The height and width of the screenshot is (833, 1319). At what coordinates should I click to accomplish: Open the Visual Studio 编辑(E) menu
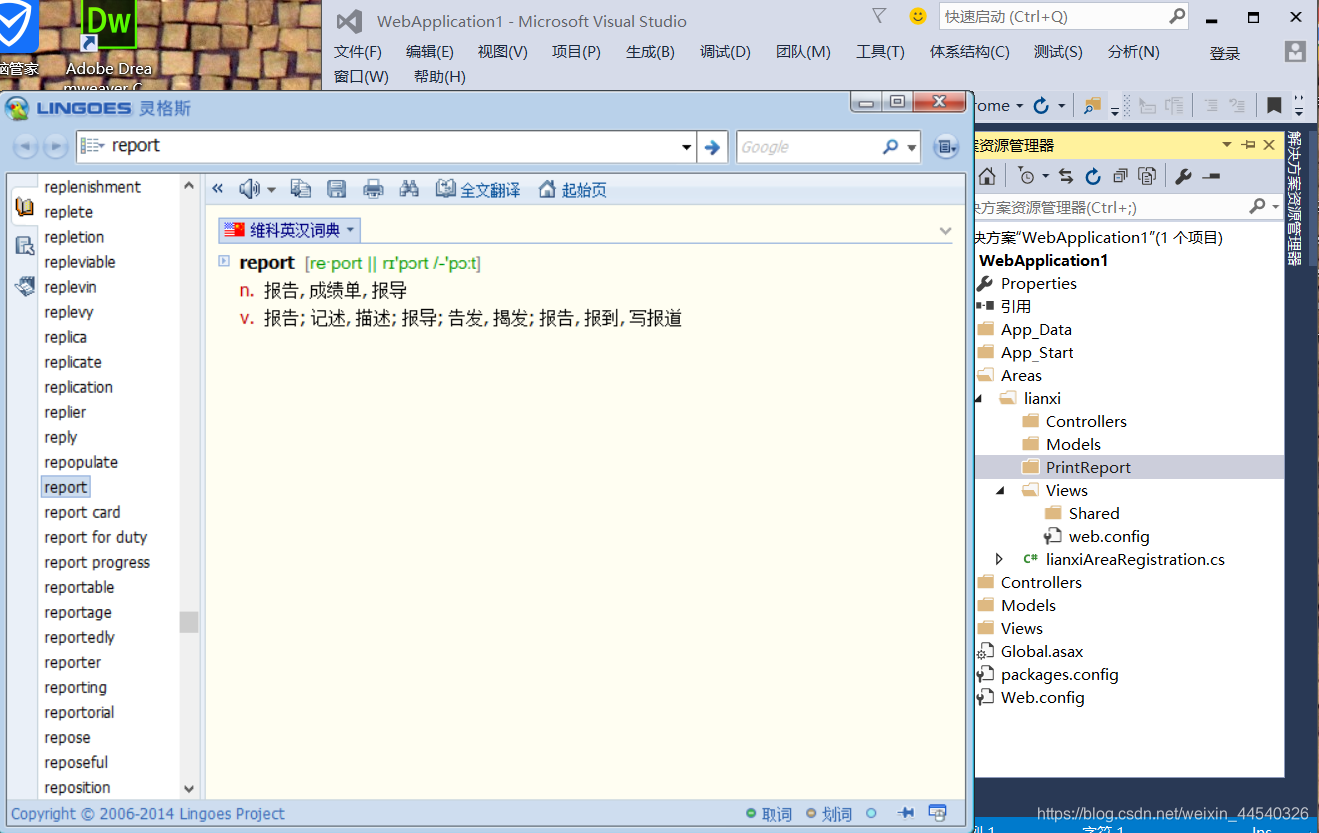click(x=430, y=52)
